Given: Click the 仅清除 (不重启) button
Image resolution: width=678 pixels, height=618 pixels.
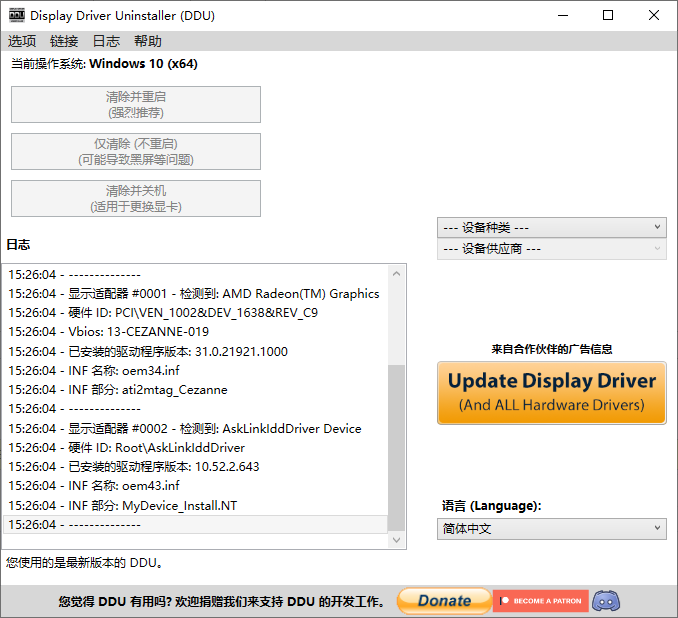Looking at the screenshot, I should tap(136, 151).
